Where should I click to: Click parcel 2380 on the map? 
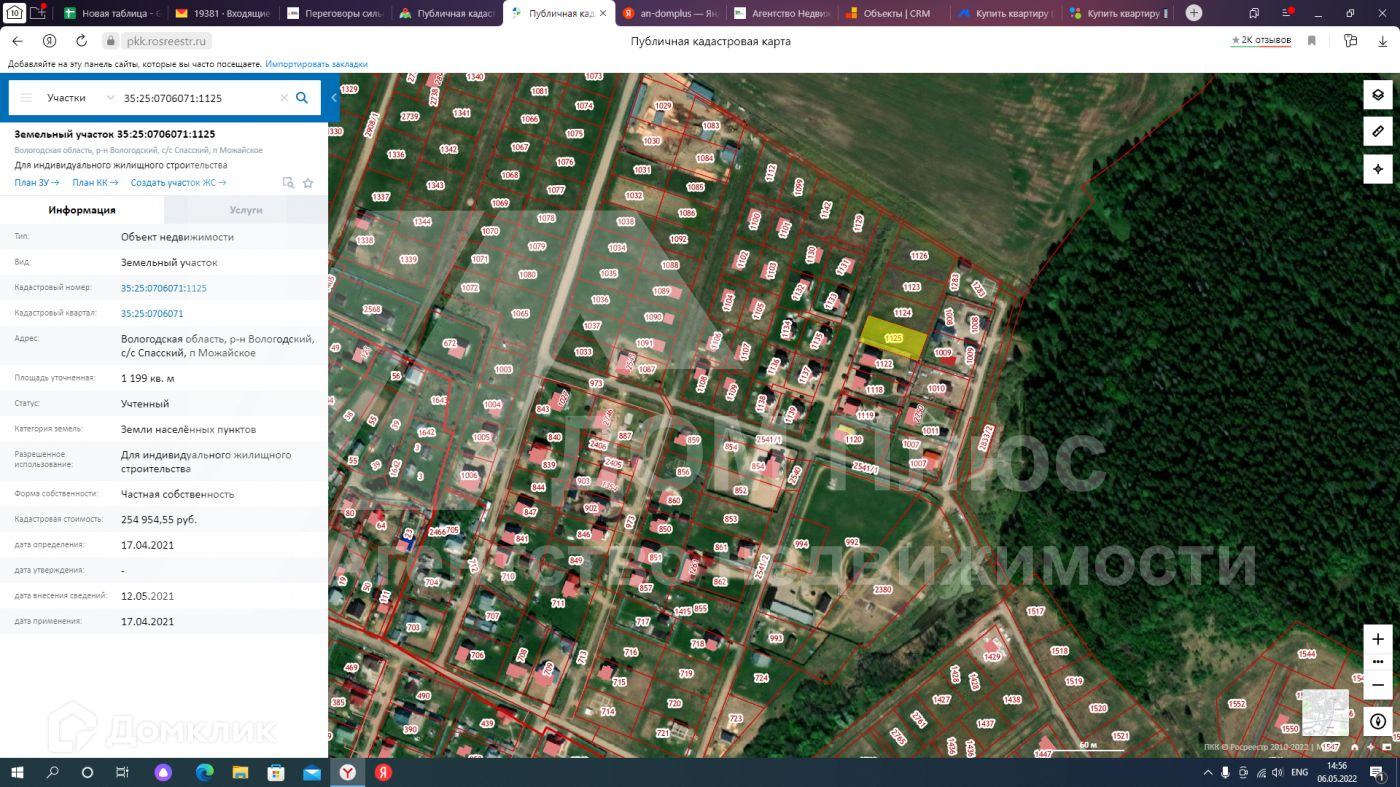(x=882, y=590)
